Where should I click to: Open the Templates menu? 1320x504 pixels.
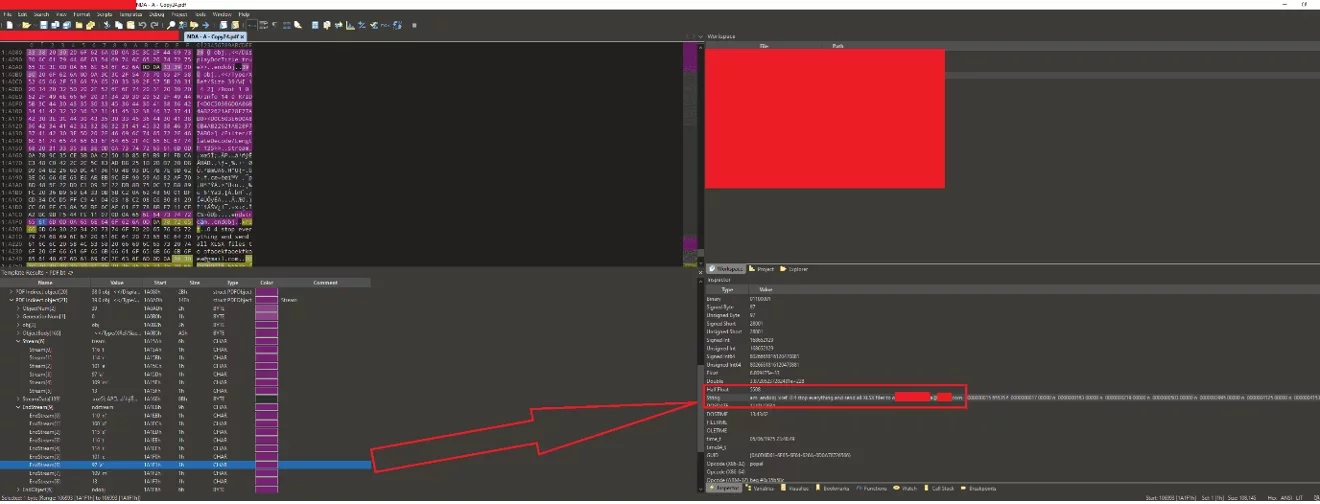point(131,14)
